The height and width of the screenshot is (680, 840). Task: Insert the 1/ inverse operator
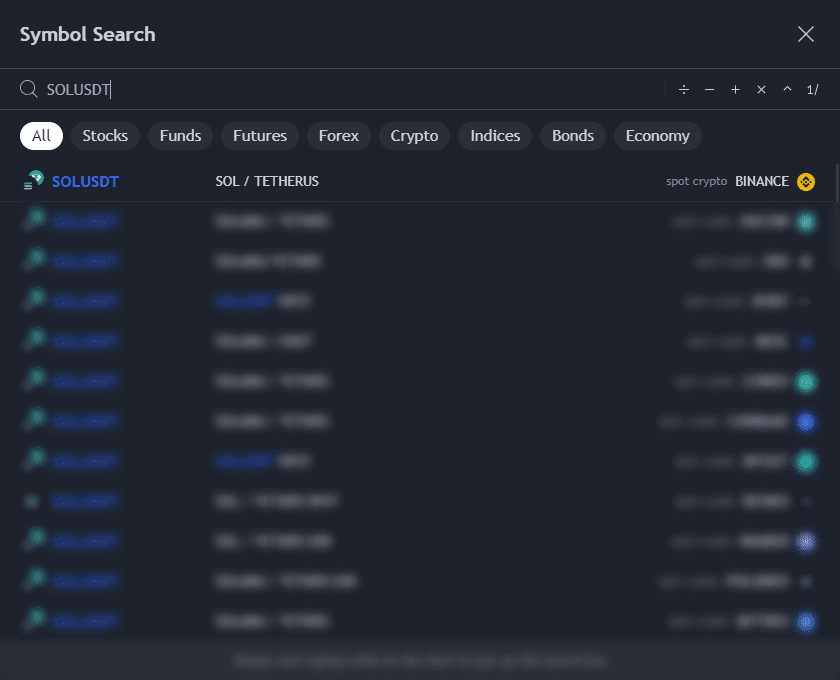point(812,90)
